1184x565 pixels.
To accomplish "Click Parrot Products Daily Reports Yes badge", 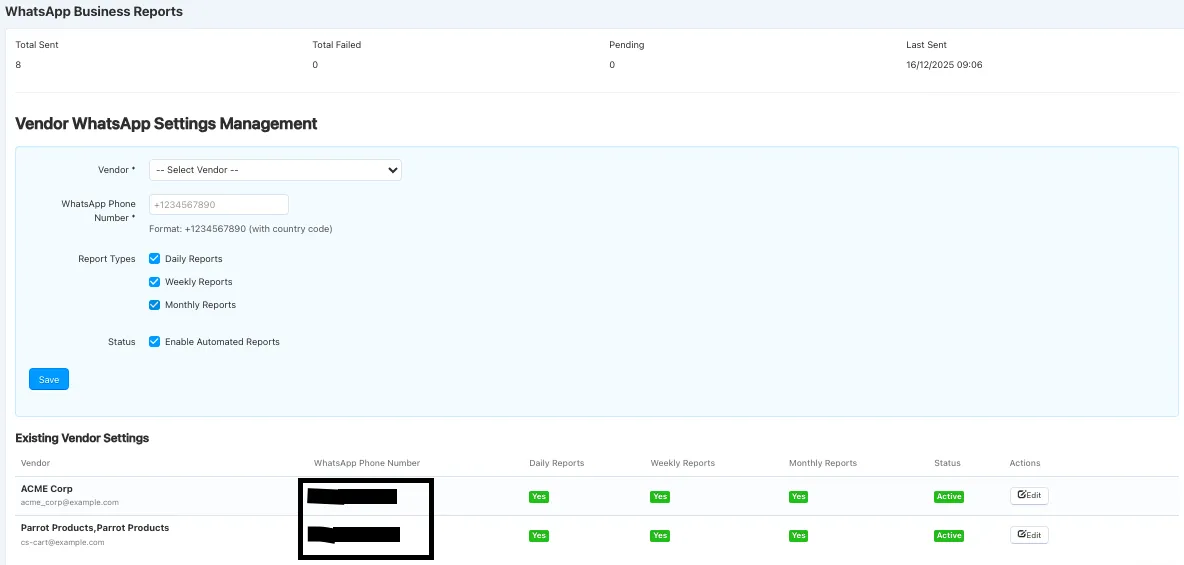I will point(538,536).
